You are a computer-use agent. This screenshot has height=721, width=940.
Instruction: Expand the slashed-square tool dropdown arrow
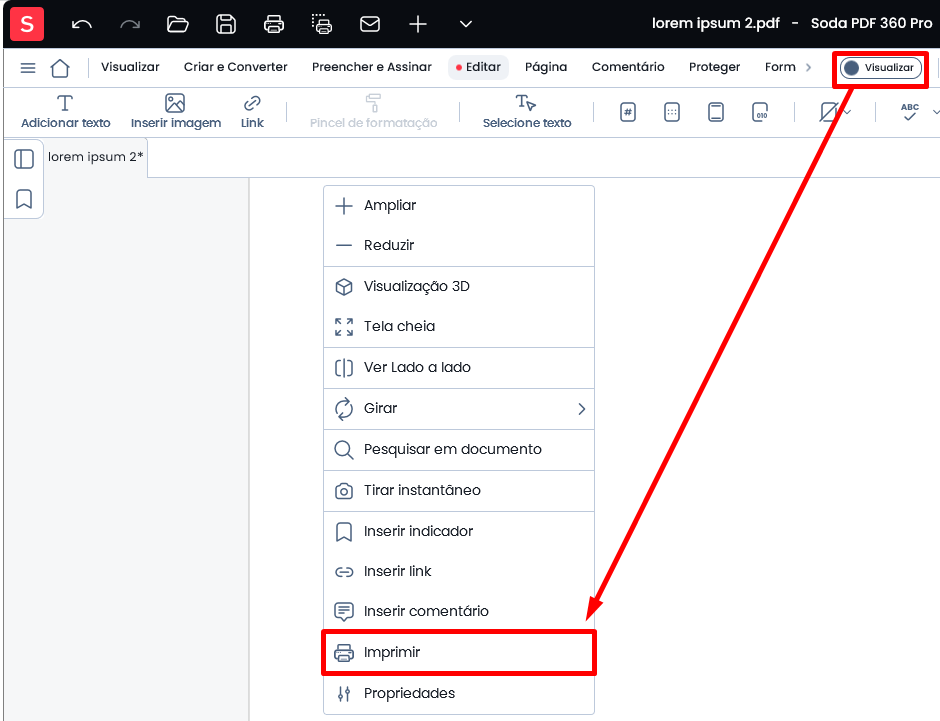point(847,112)
